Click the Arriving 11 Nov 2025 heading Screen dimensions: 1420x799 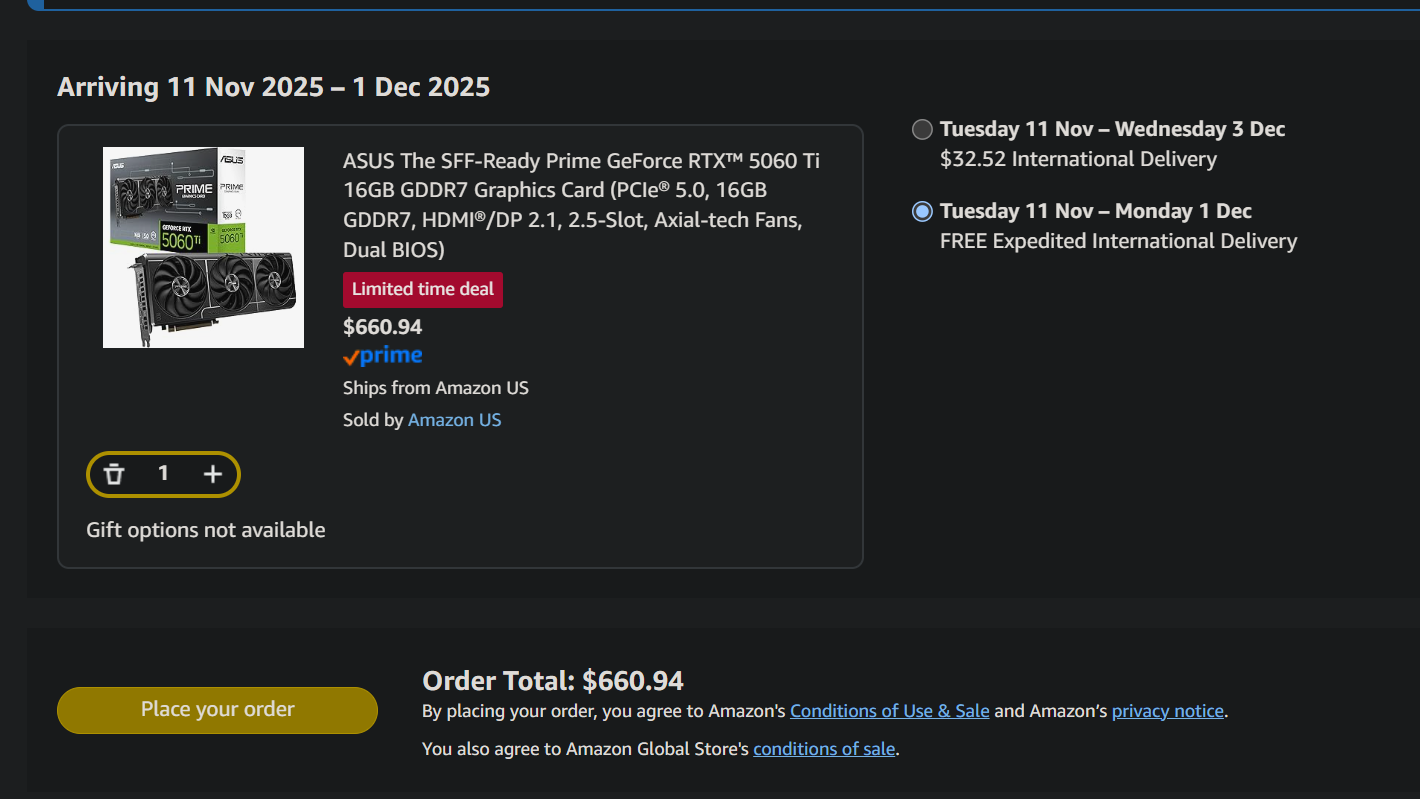[273, 87]
